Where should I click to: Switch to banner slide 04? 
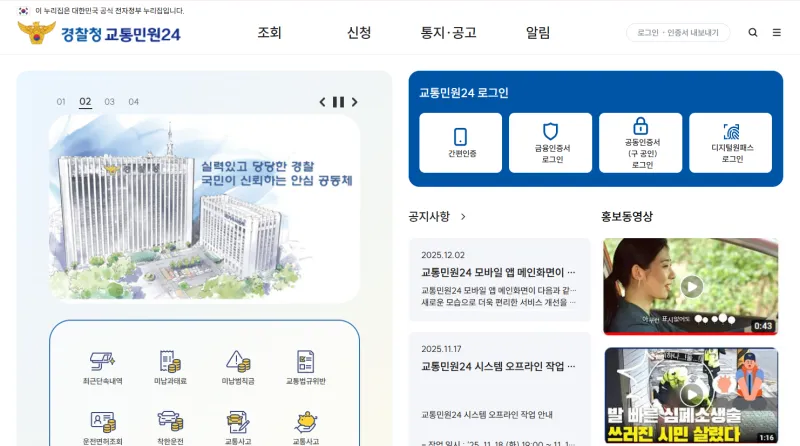pyautogui.click(x=133, y=102)
